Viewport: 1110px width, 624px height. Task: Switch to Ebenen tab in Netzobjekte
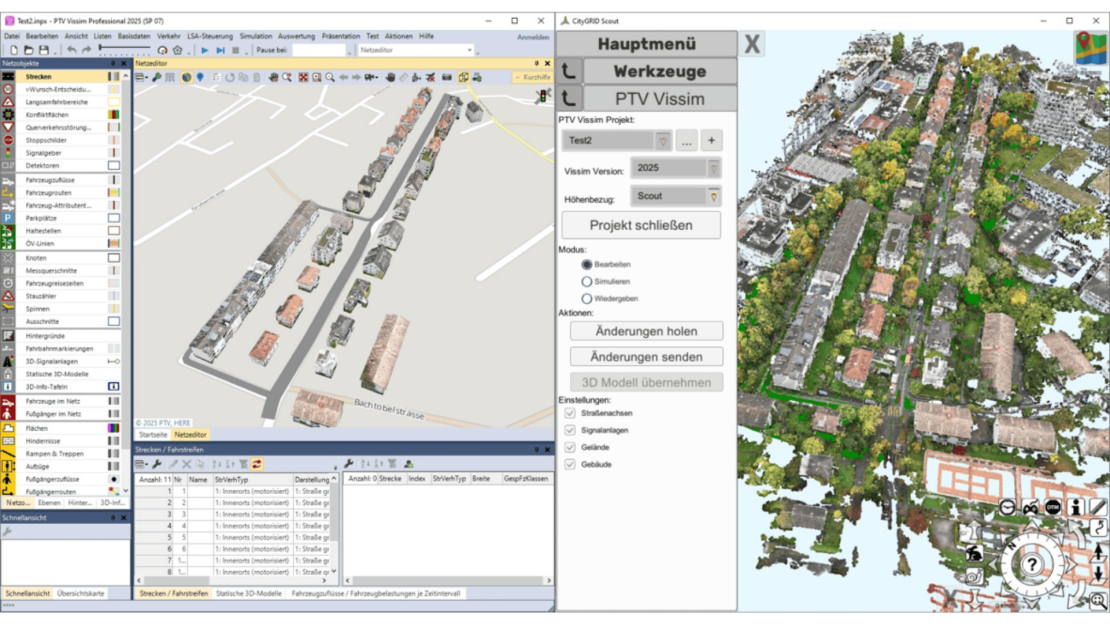[49, 503]
